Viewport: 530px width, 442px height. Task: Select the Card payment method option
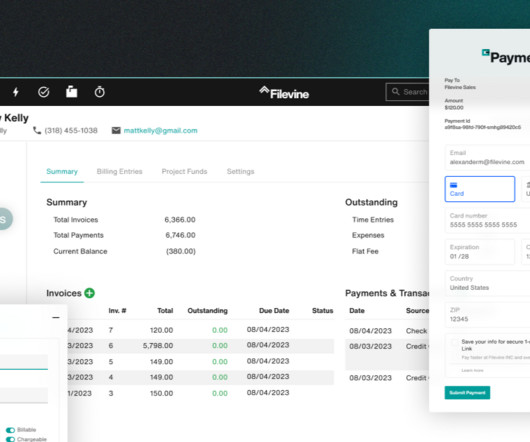pos(480,189)
